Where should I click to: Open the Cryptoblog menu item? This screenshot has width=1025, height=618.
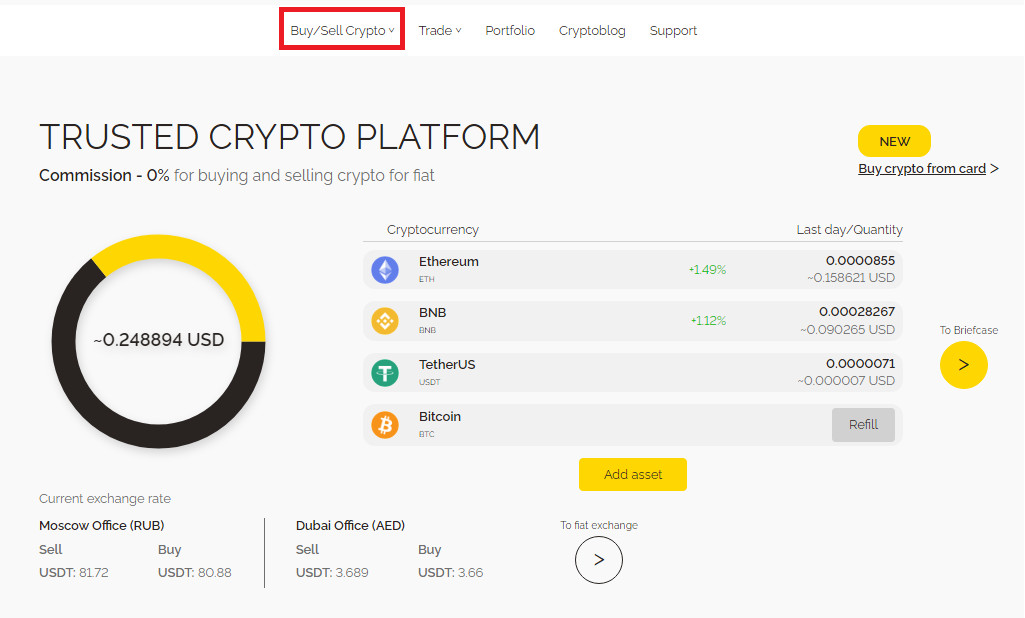(x=592, y=31)
